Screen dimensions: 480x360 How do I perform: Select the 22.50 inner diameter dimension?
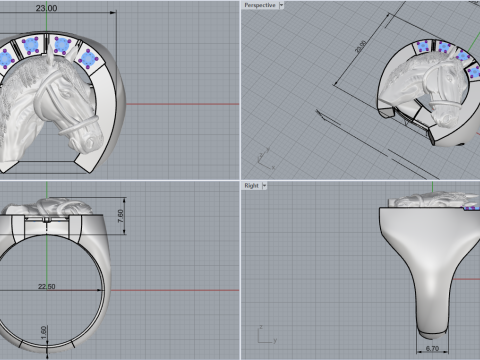pos(47,286)
